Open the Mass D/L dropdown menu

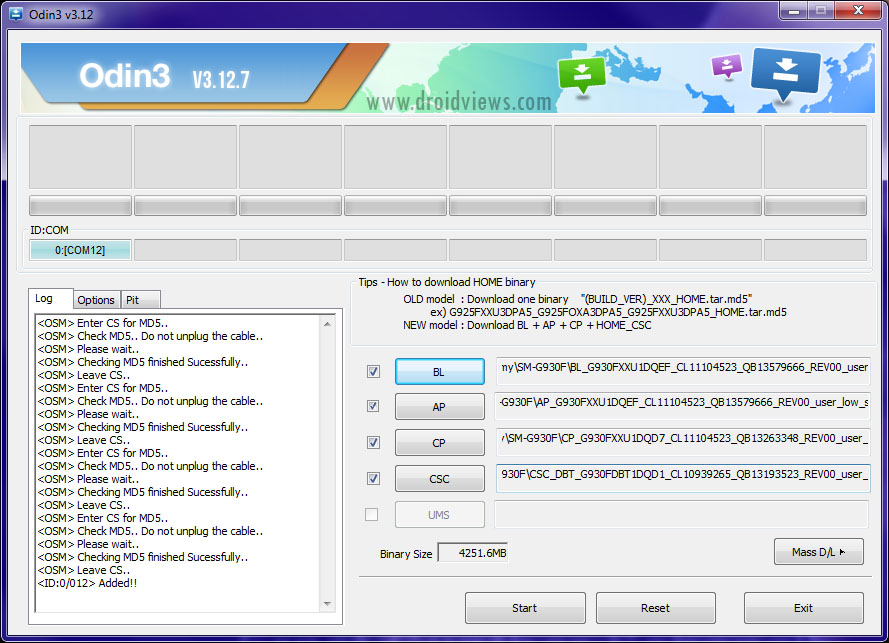818,552
